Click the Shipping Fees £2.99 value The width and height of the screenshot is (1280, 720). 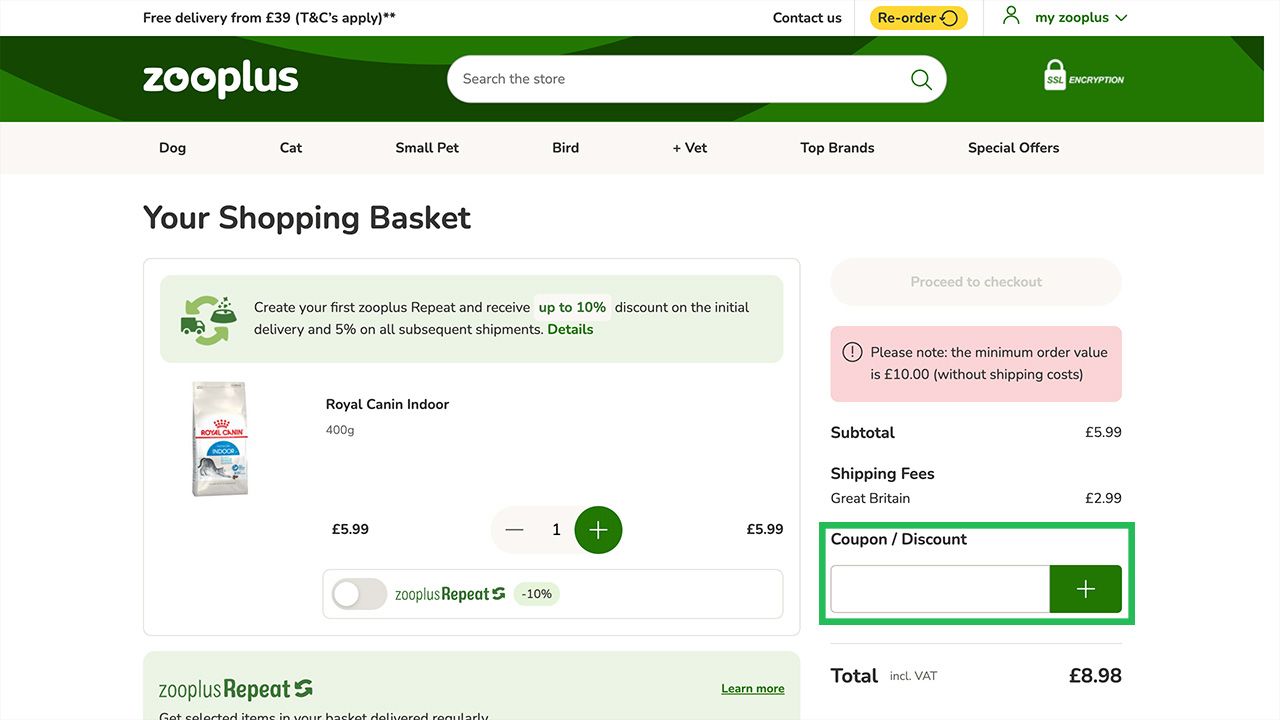coord(1103,498)
